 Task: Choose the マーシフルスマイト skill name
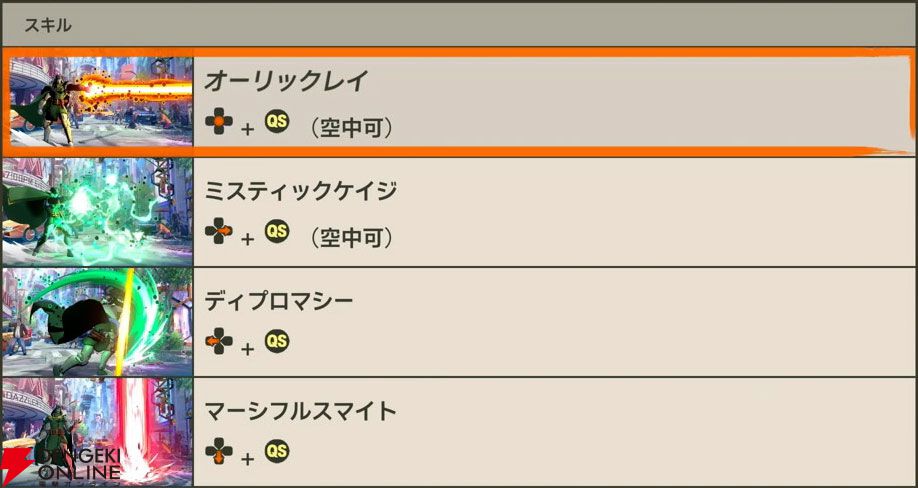(300, 412)
